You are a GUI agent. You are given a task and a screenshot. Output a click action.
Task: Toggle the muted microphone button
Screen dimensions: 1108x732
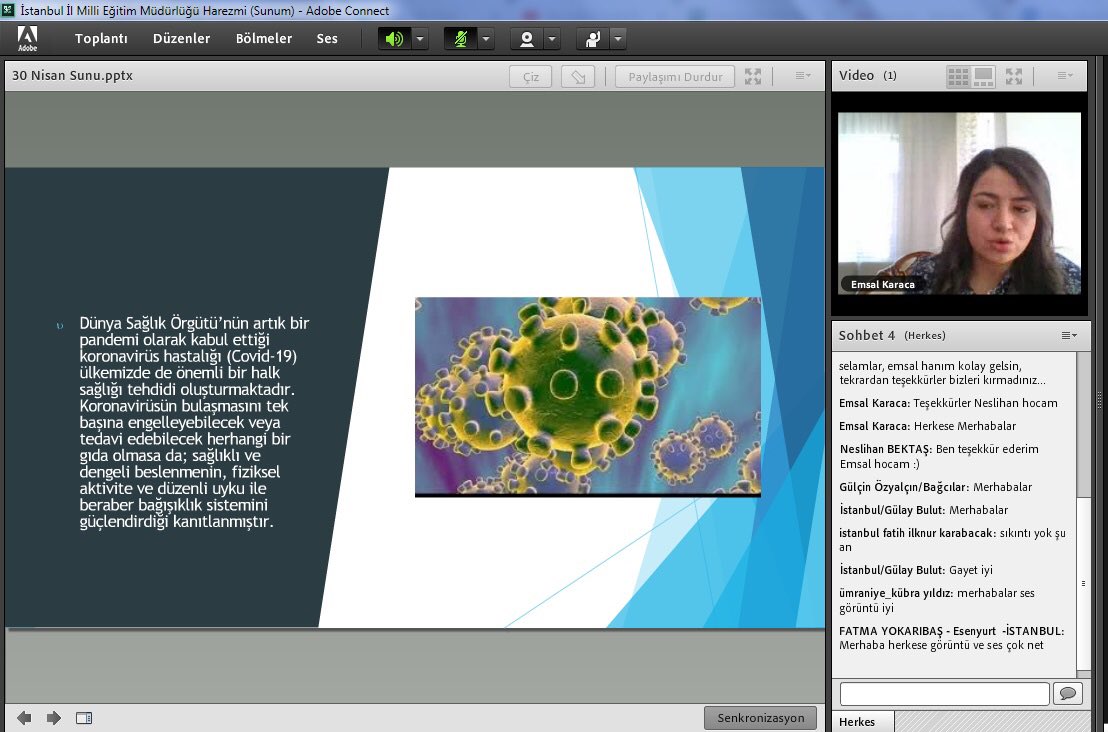coord(460,39)
